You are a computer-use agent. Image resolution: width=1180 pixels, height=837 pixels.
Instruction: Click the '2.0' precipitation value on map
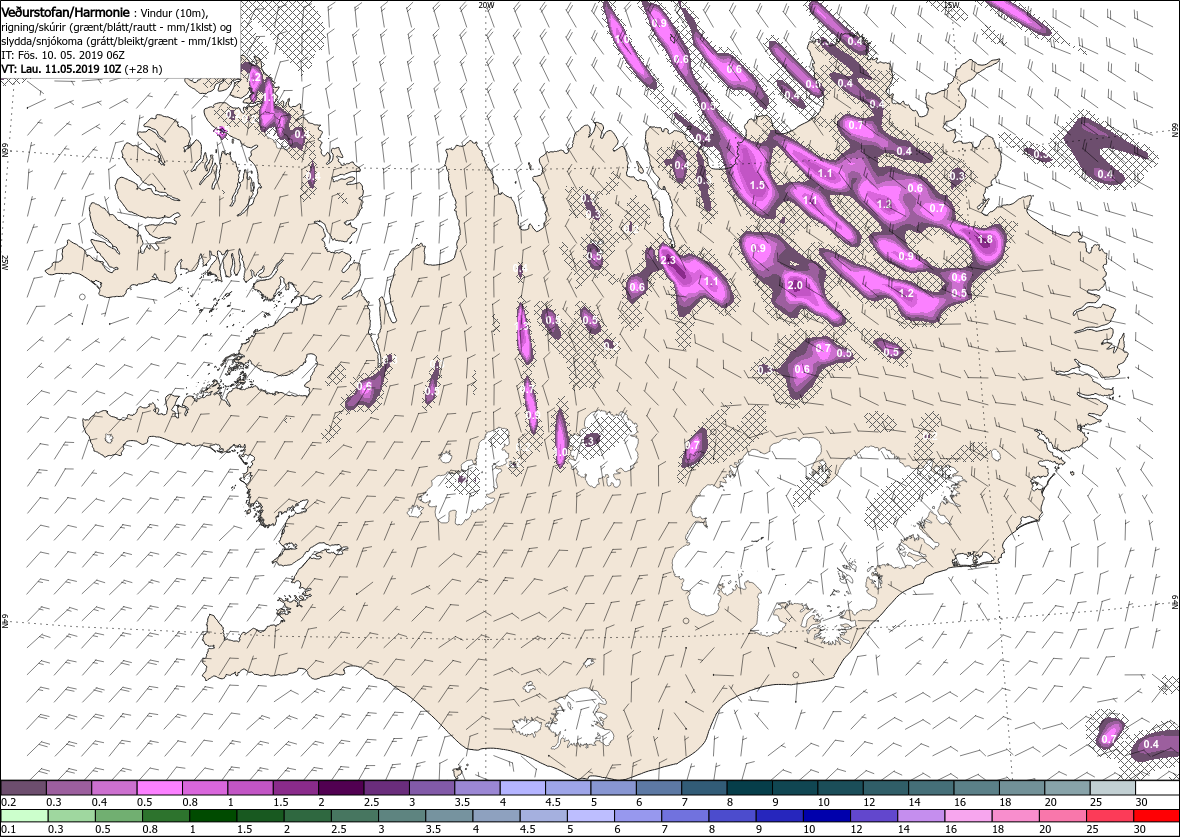795,285
